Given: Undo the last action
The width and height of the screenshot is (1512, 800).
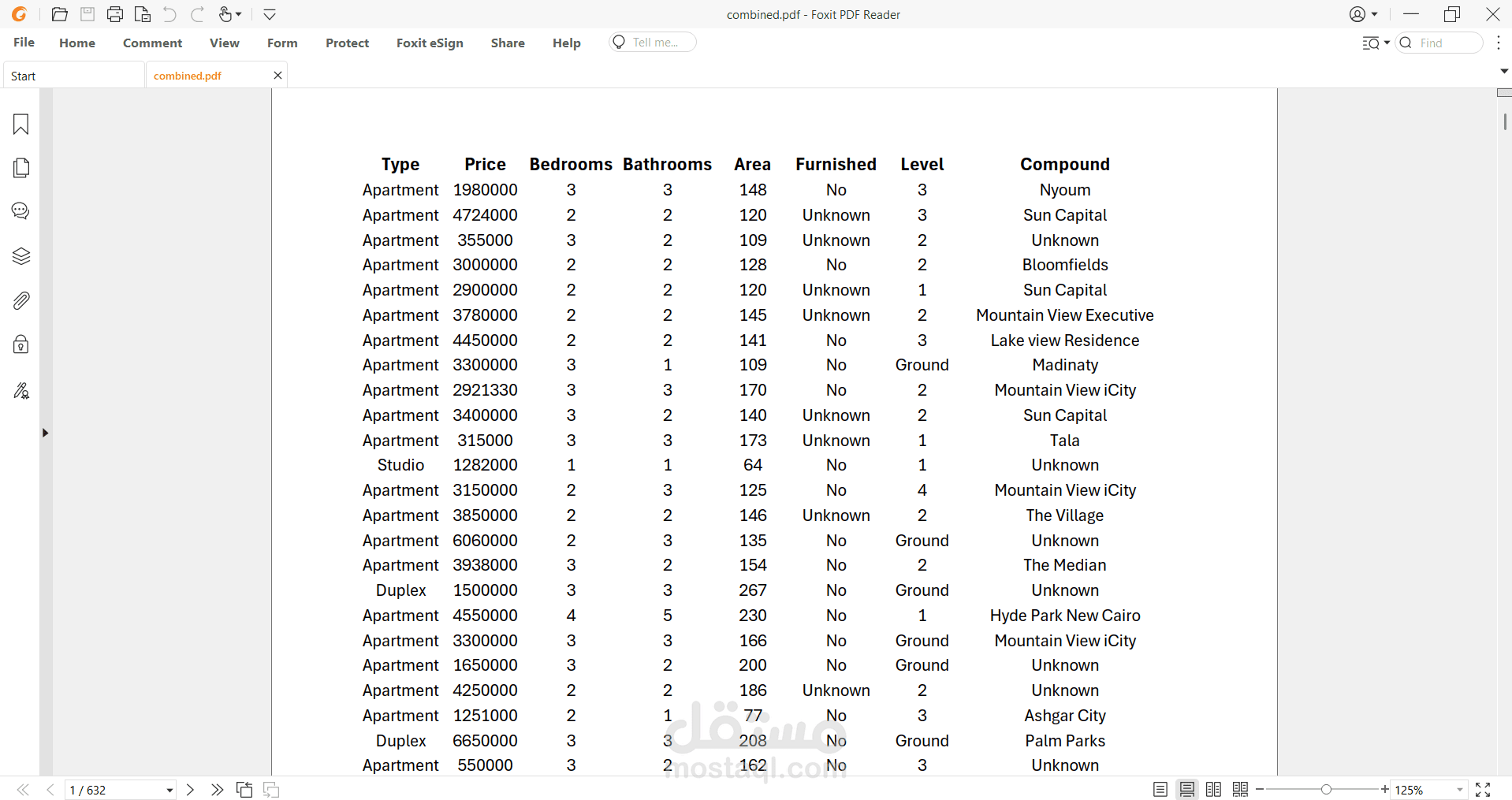Looking at the screenshot, I should [169, 14].
